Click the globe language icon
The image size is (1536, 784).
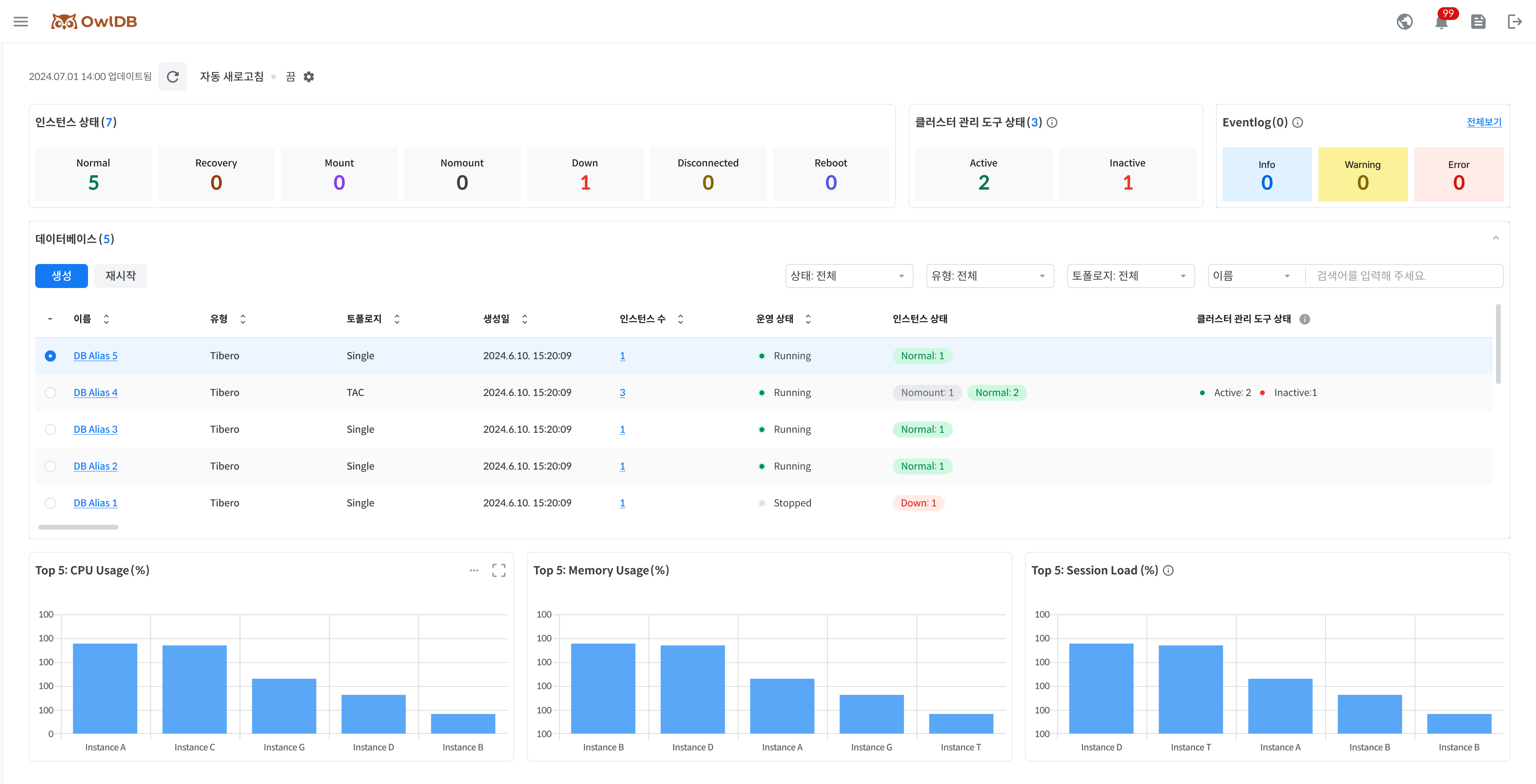pos(1404,22)
